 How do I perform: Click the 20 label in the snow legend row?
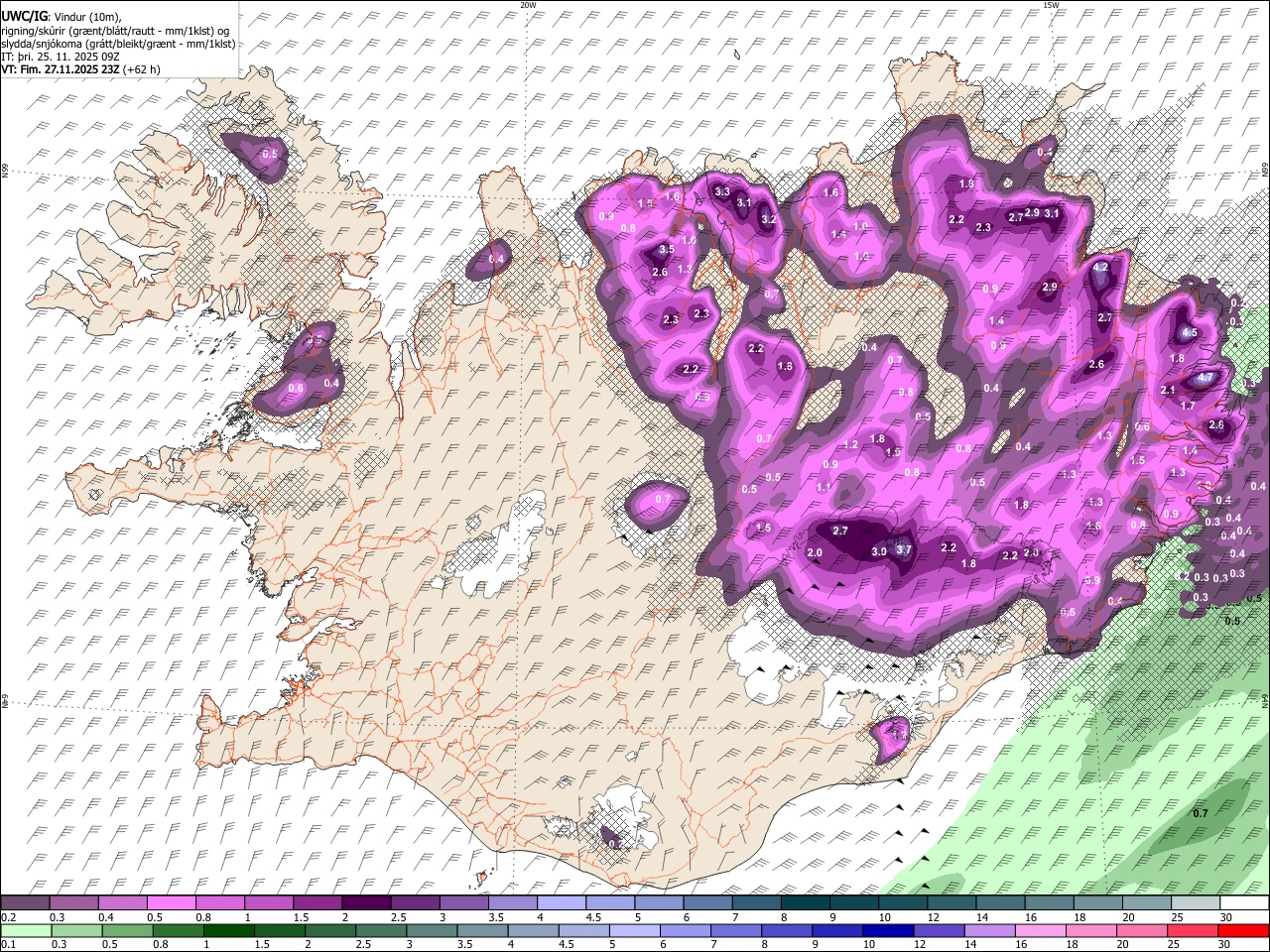coord(1129,918)
